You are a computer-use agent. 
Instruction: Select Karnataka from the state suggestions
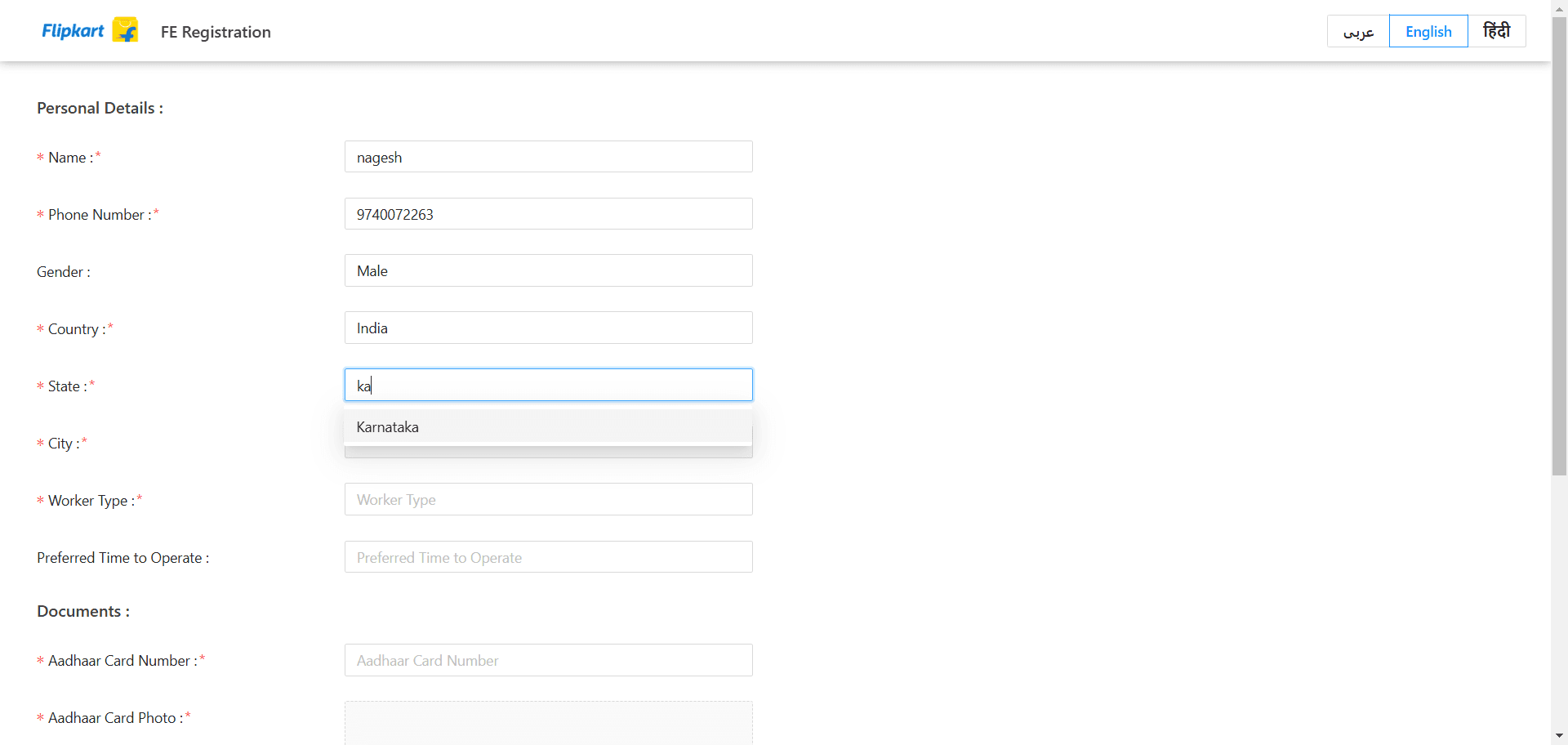coord(548,427)
